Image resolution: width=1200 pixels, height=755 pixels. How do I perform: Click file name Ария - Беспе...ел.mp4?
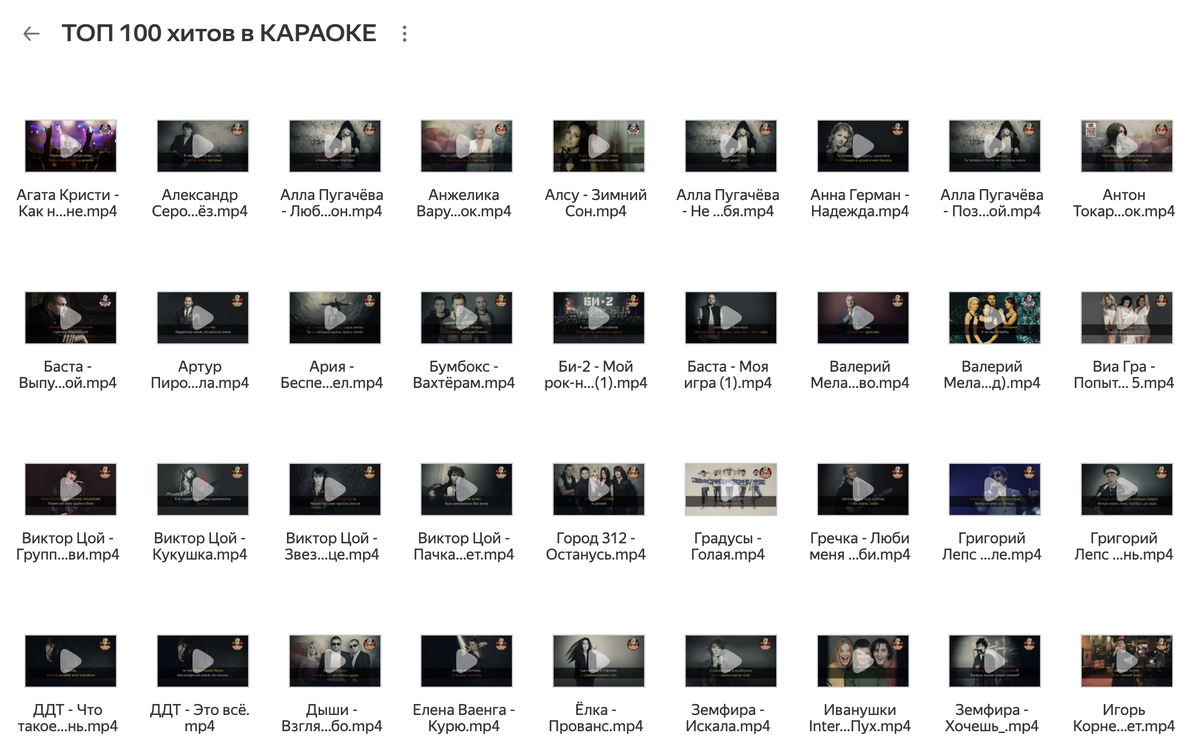pyautogui.click(x=332, y=375)
